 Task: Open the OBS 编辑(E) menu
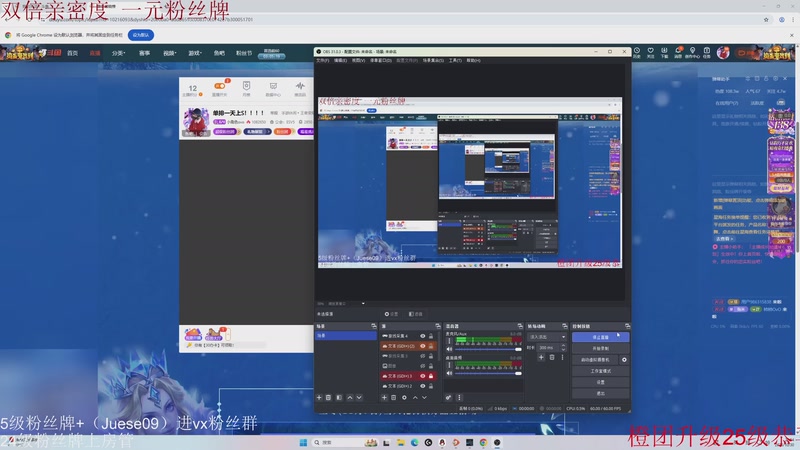click(340, 60)
